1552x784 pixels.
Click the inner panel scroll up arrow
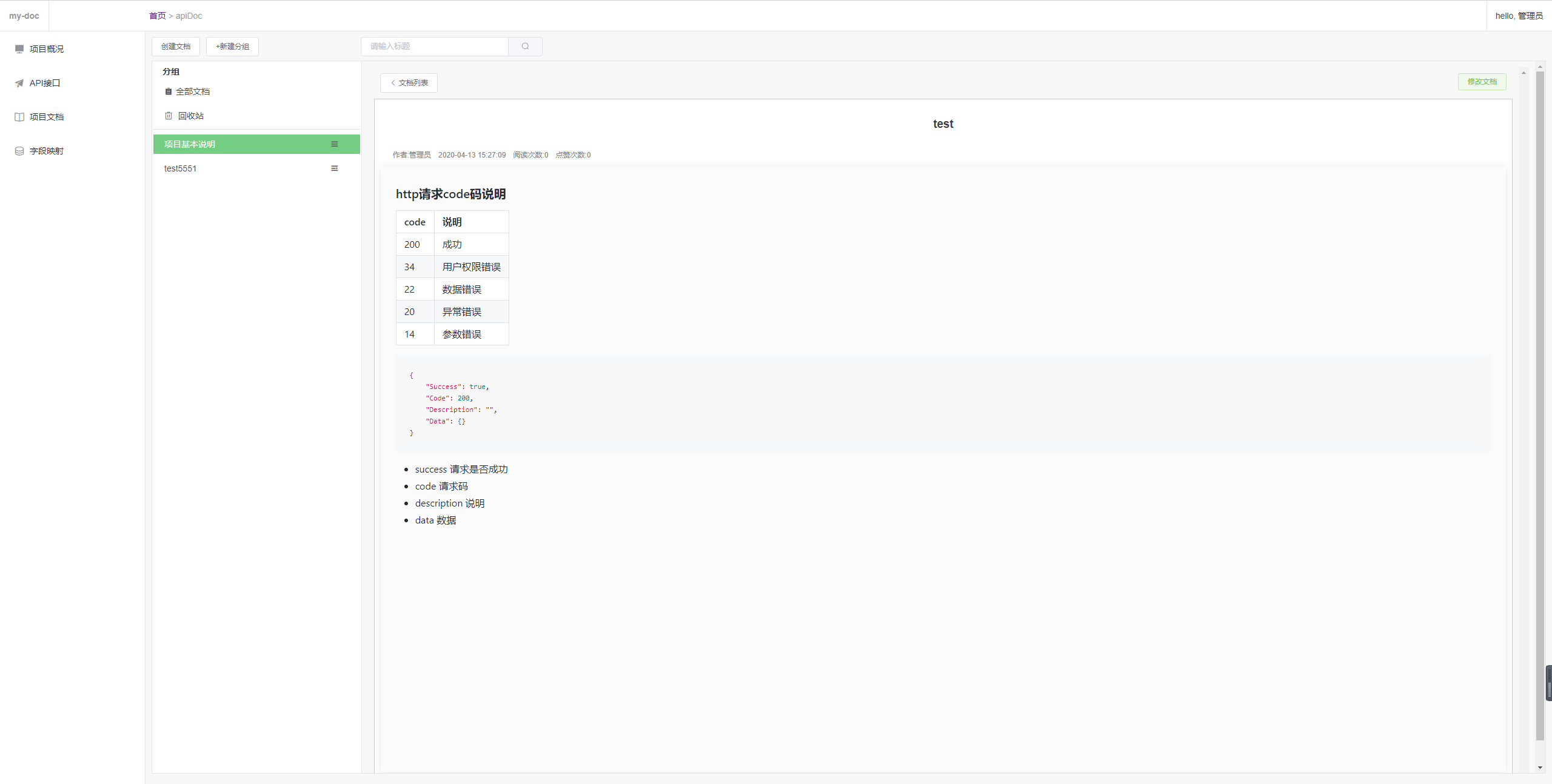pos(1524,73)
